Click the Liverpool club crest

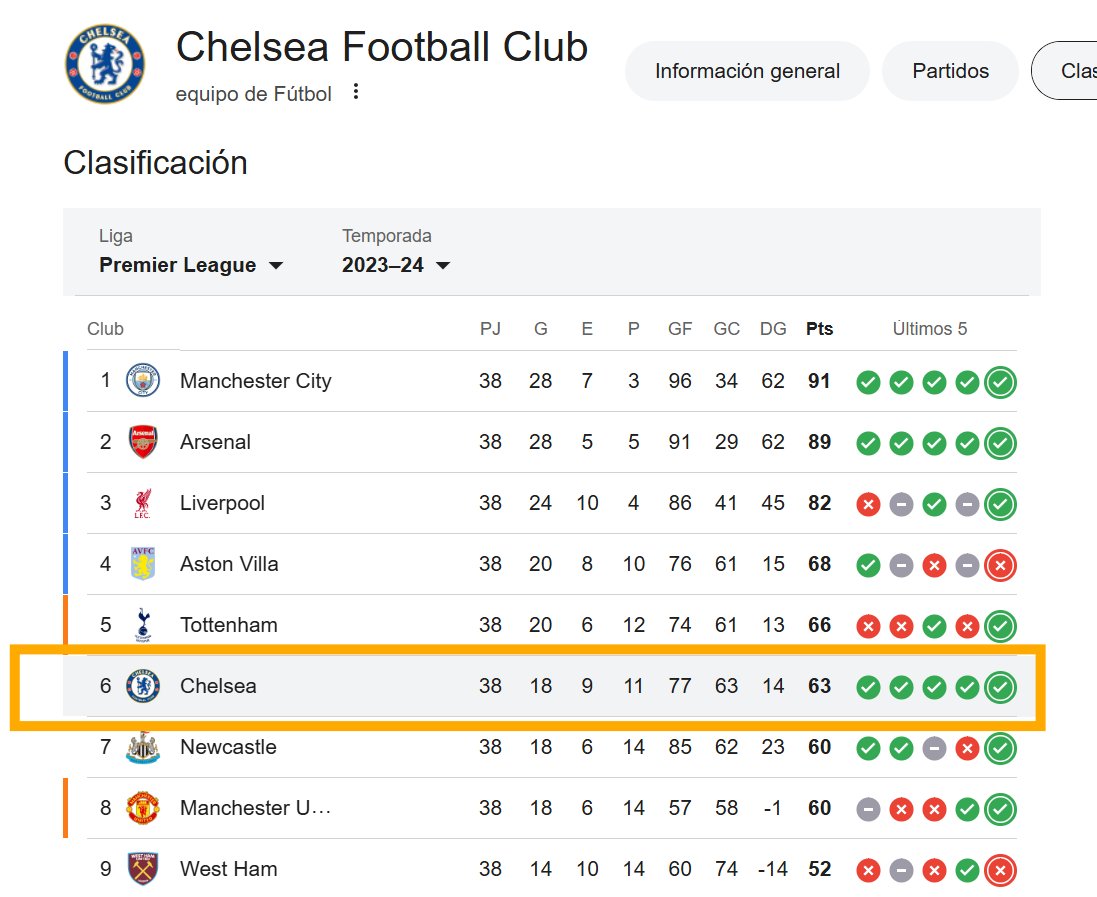point(143,503)
